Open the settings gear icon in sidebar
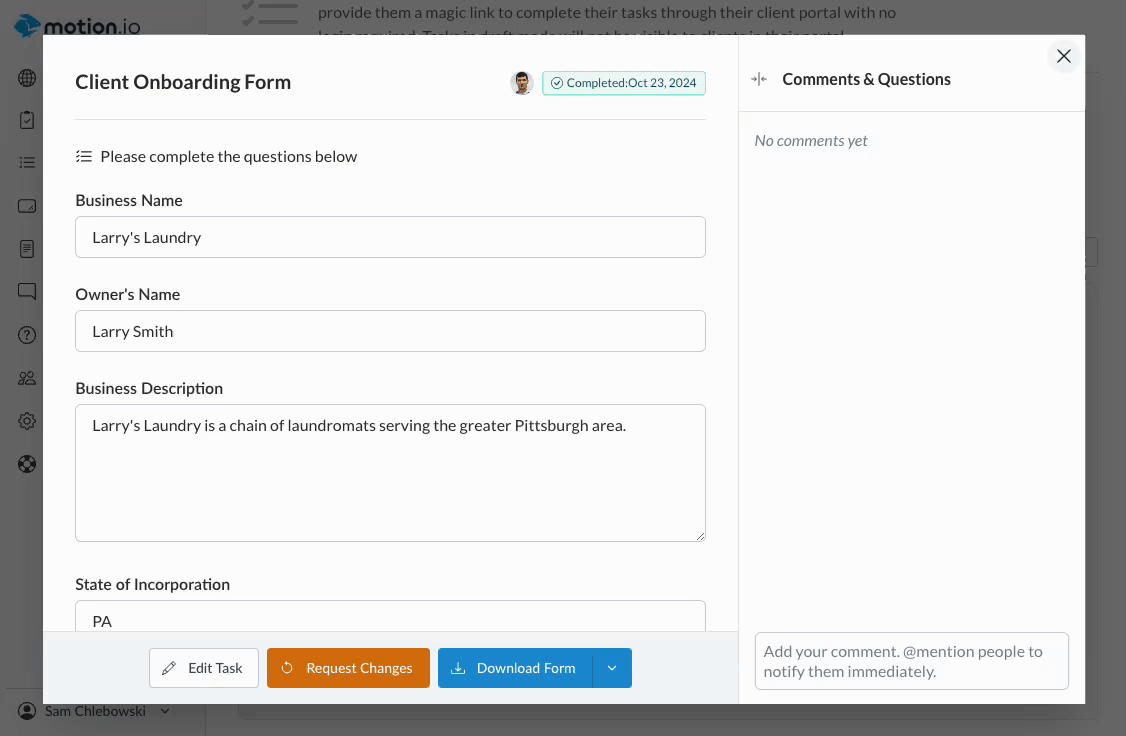Viewport: 1126px width, 736px height. click(x=27, y=421)
